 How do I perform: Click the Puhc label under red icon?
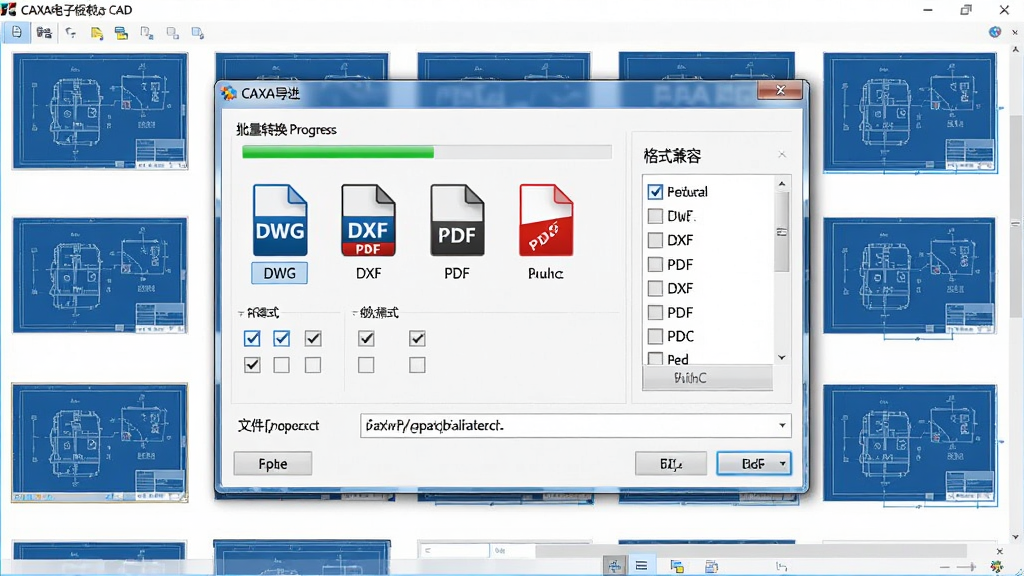tap(546, 274)
